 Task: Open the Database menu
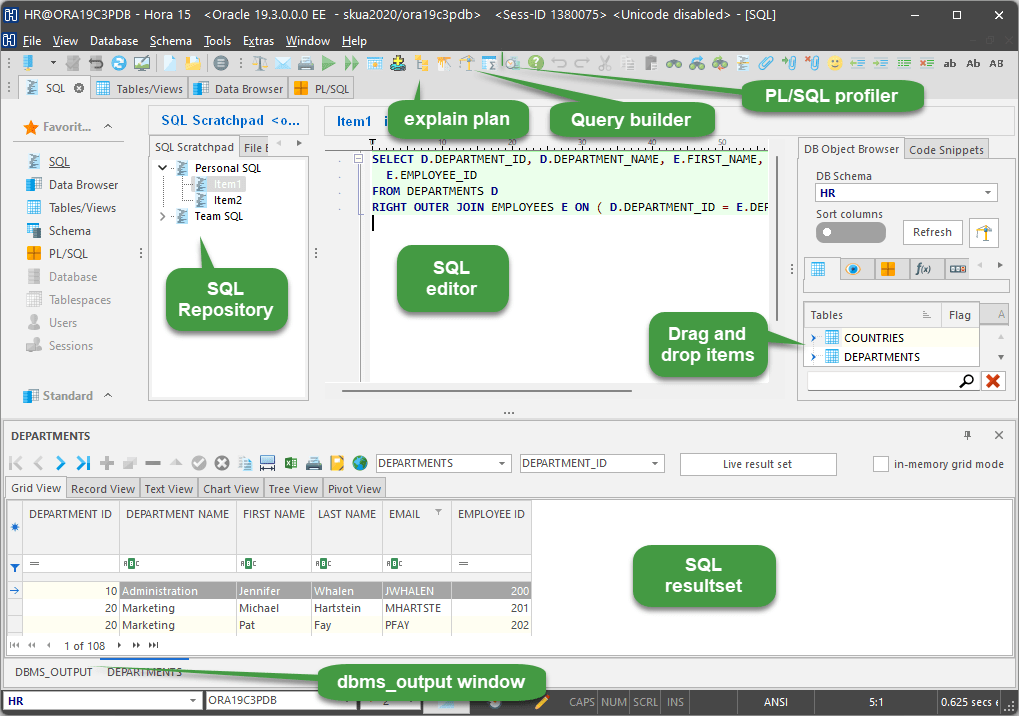pos(113,41)
